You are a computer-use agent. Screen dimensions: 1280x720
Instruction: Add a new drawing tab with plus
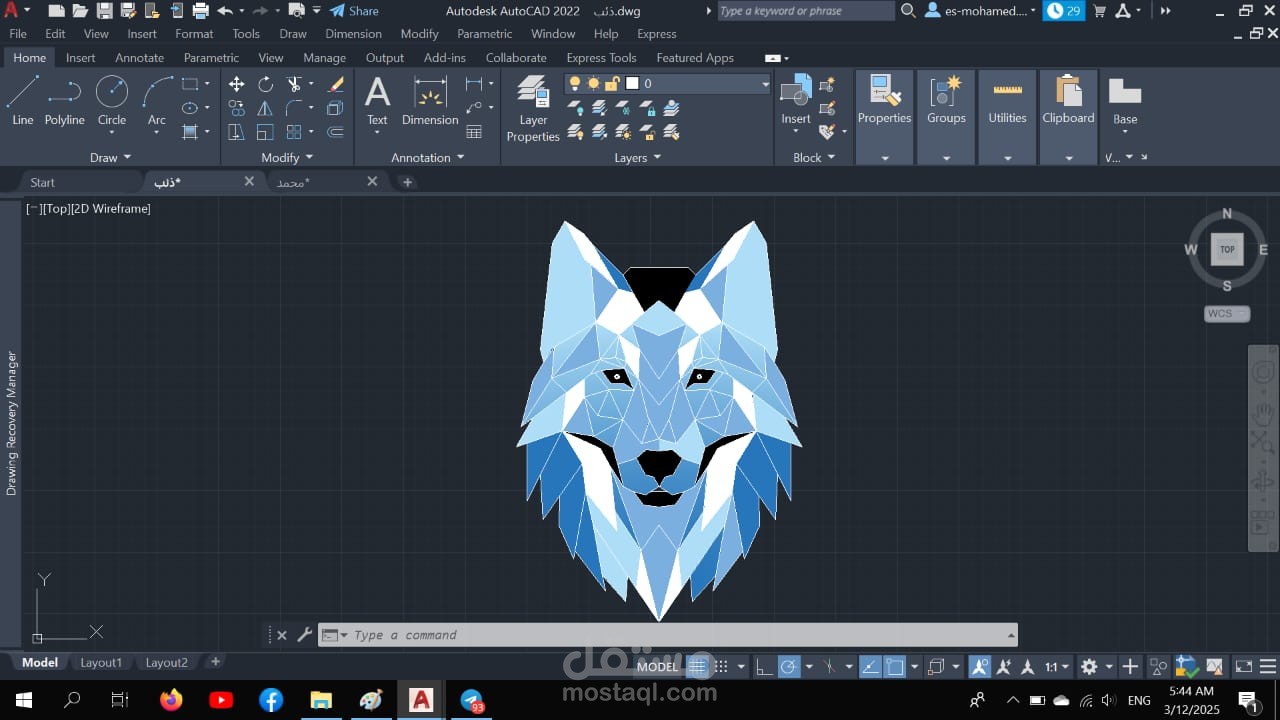pos(407,182)
